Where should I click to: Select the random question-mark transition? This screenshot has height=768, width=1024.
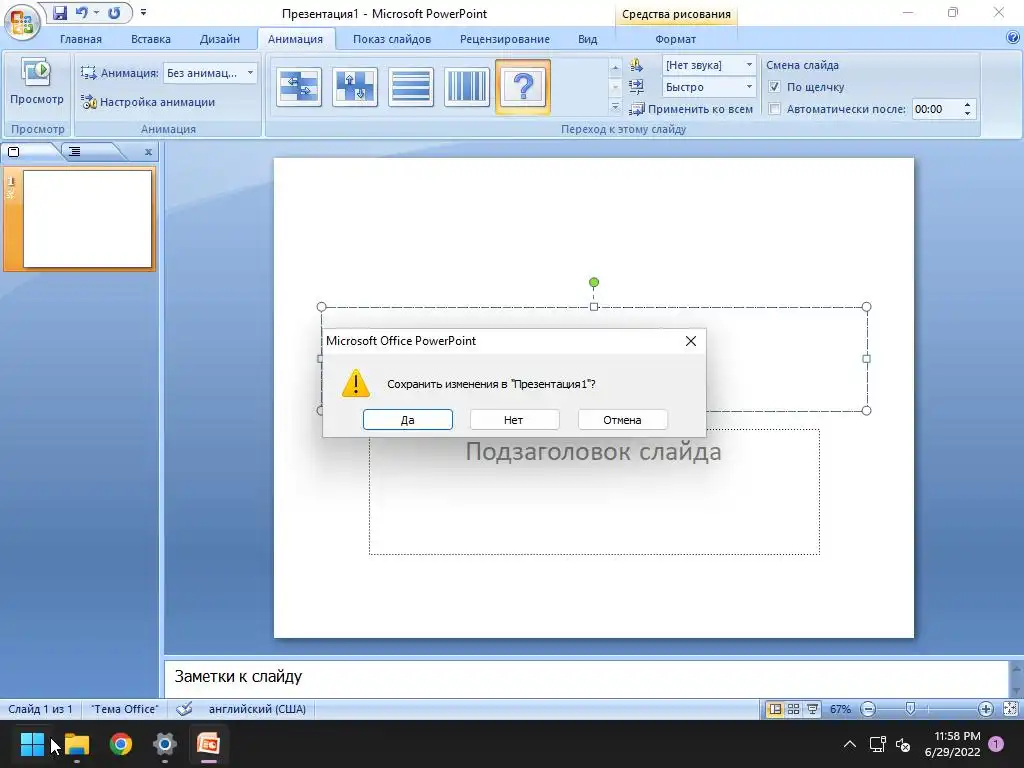click(523, 86)
